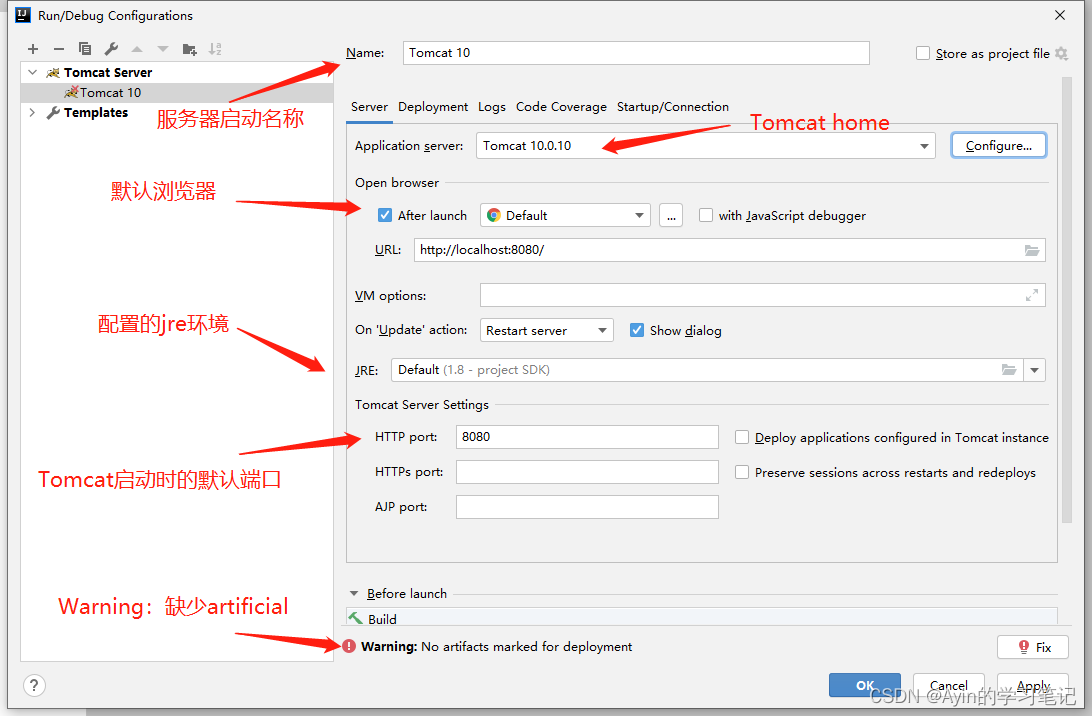This screenshot has height=716, width=1092.
Task: Click gear icon beside Store as project file
Action: [x=1061, y=54]
